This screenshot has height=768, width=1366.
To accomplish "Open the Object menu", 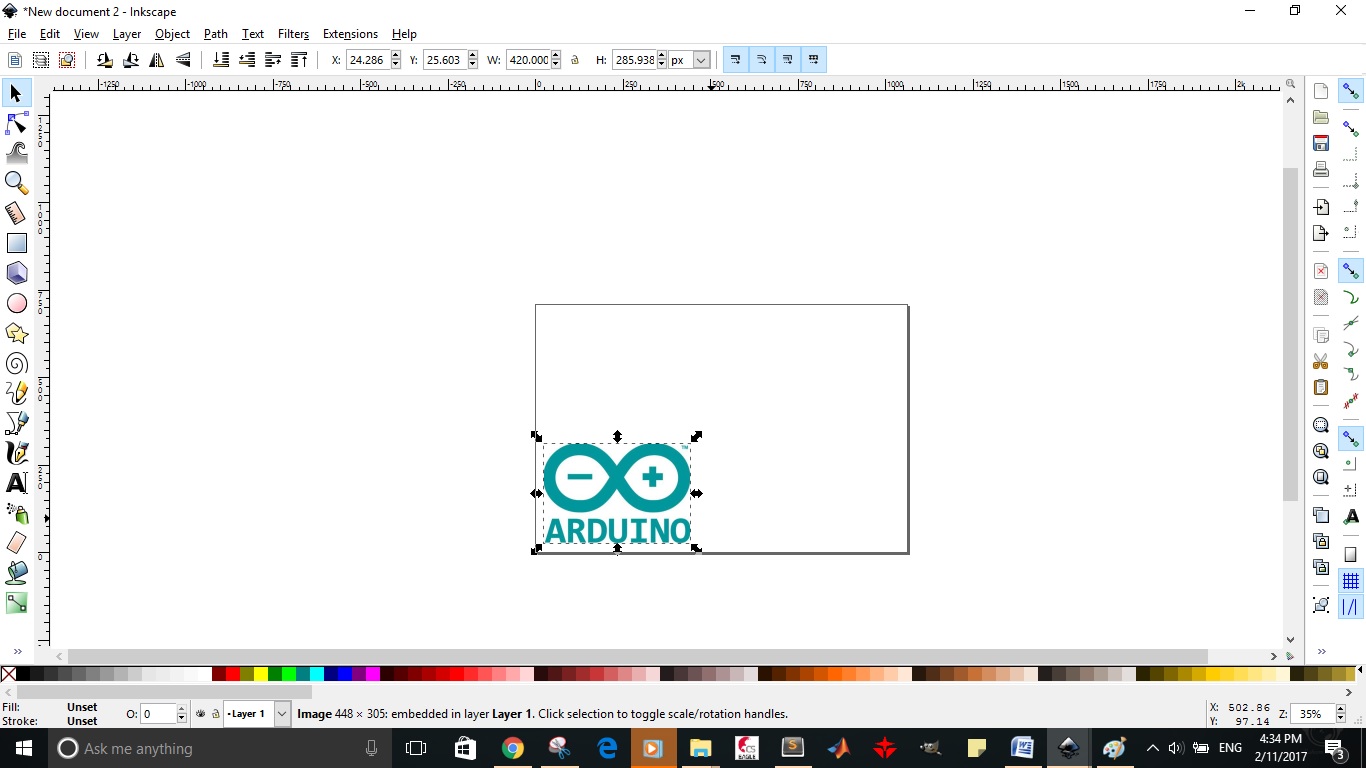I will pos(172,34).
